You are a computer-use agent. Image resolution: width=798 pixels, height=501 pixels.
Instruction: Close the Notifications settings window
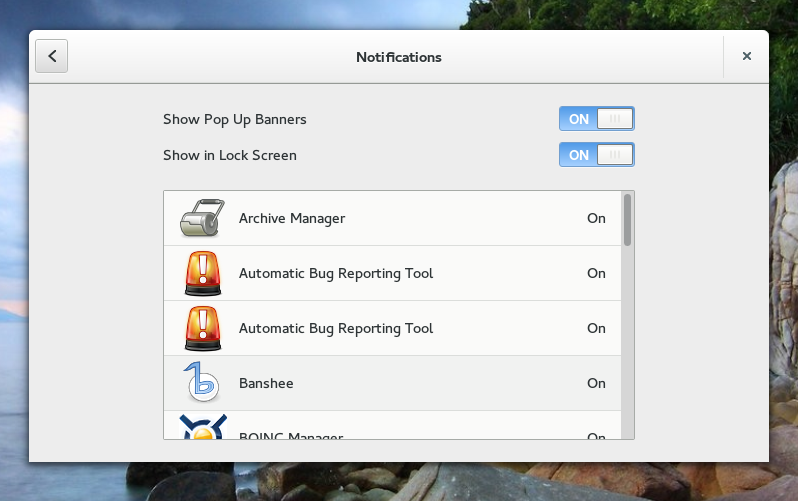coord(746,57)
